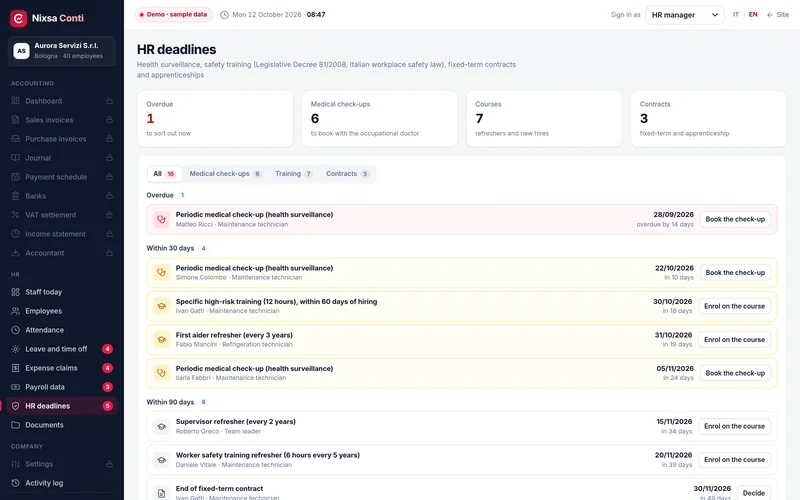
Task: Open the HR manager role dropdown
Action: pyautogui.click(x=685, y=15)
